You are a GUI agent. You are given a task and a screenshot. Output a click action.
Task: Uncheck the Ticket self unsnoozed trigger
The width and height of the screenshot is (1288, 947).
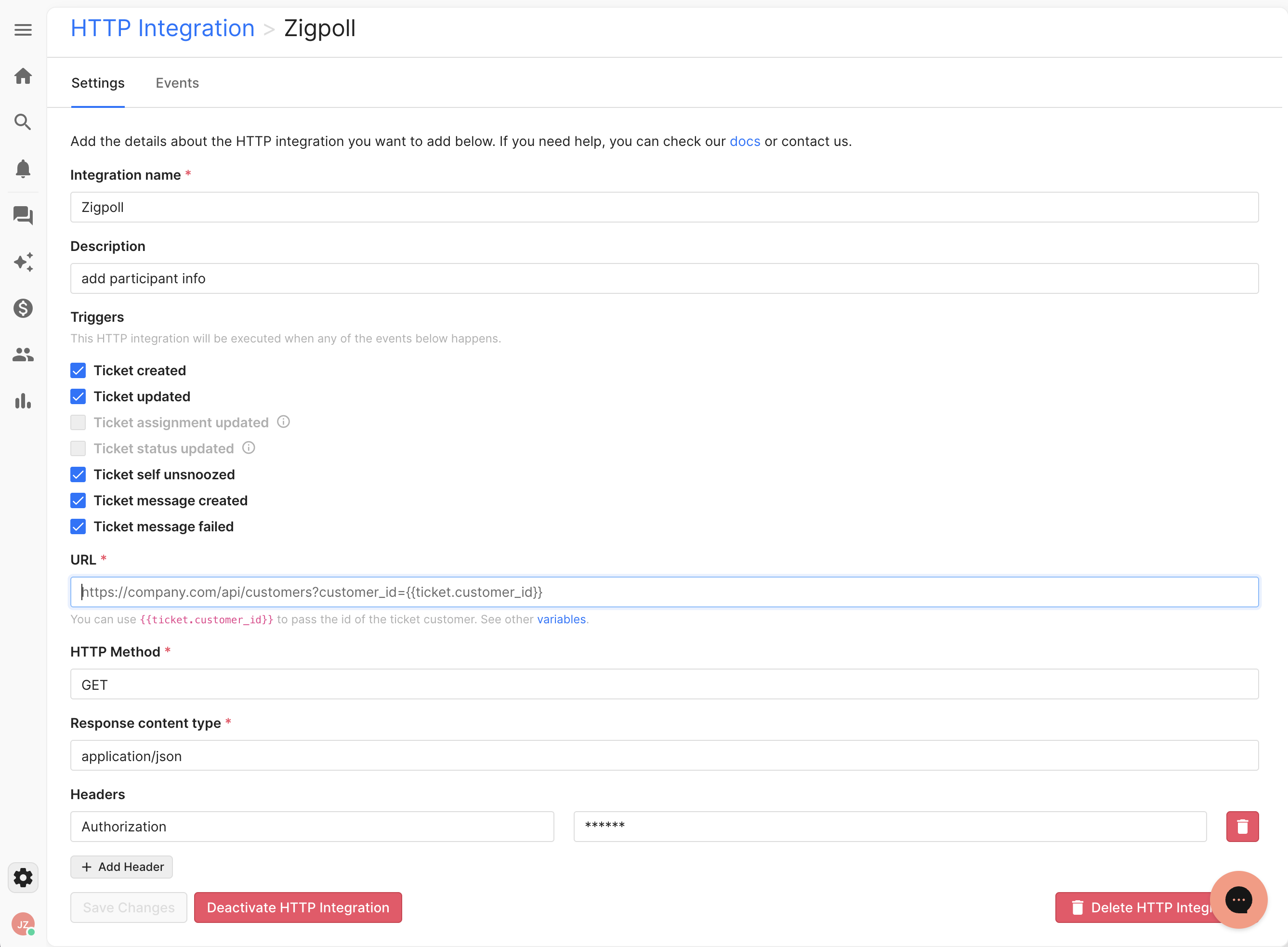[x=78, y=474]
